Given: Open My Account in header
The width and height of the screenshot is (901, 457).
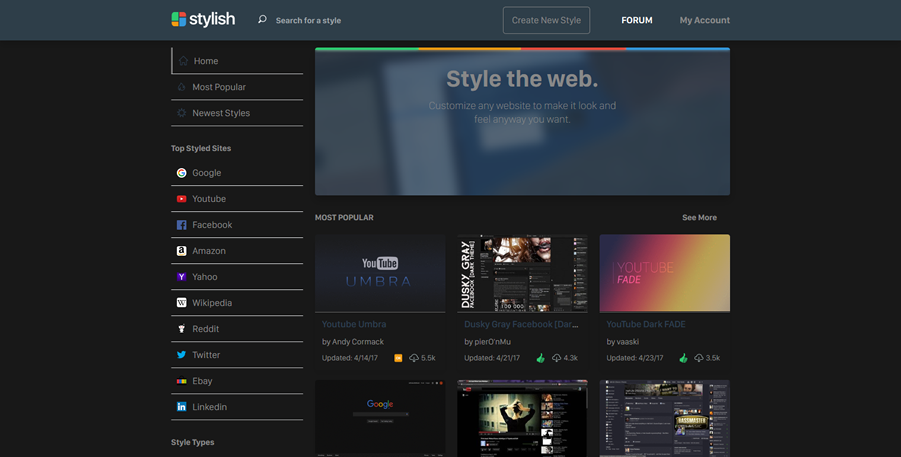Looking at the screenshot, I should coord(704,20).
